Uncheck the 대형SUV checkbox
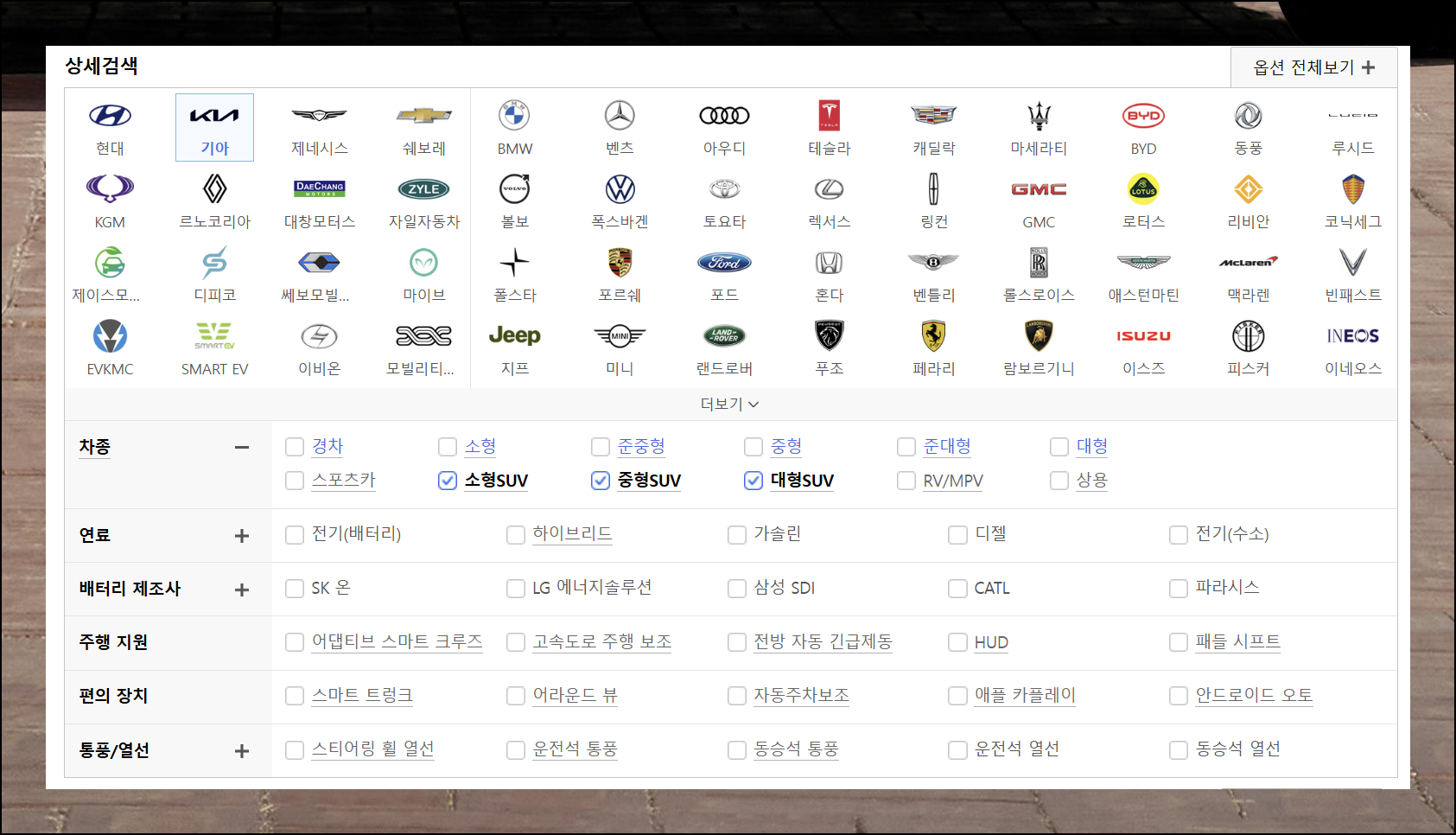This screenshot has height=835, width=1456. click(x=753, y=481)
